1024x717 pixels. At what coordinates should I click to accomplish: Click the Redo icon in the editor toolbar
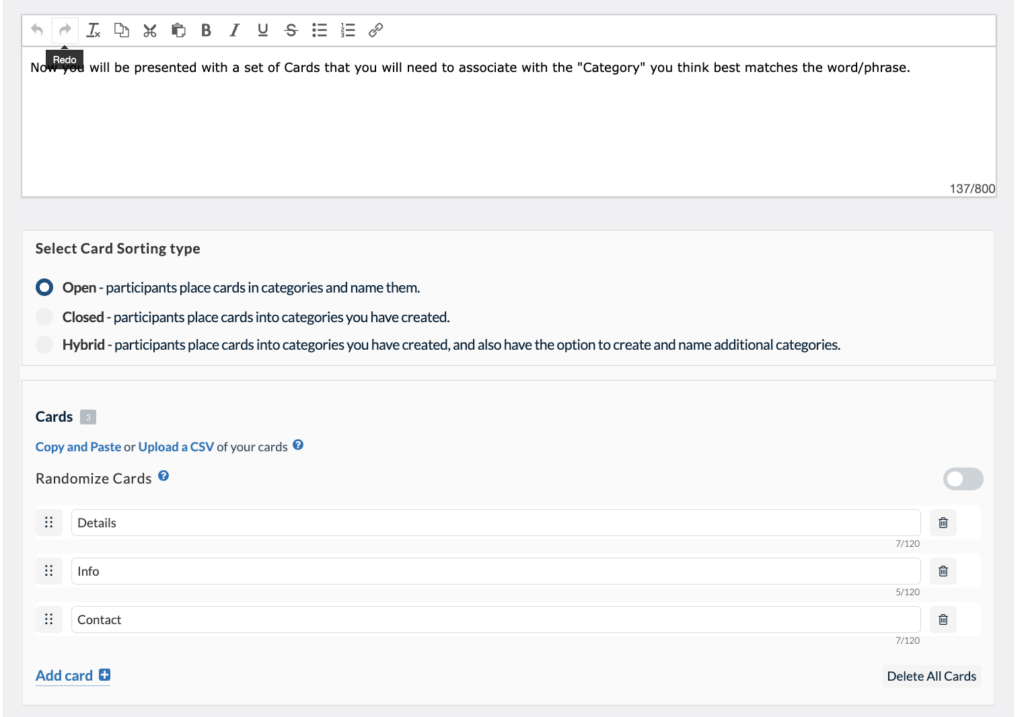[64, 29]
